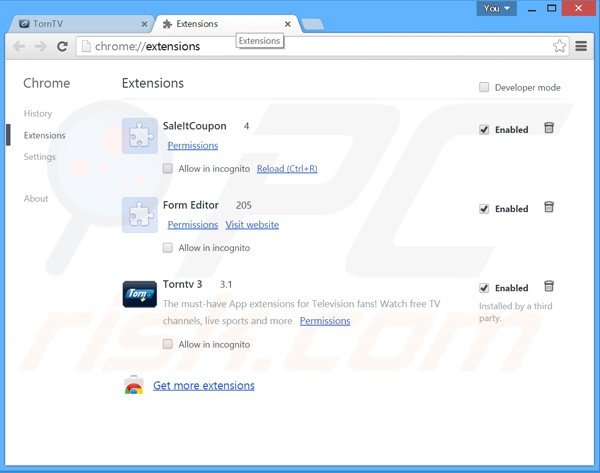Click Visit website for Form Editor
The height and width of the screenshot is (473, 600).
[252, 225]
